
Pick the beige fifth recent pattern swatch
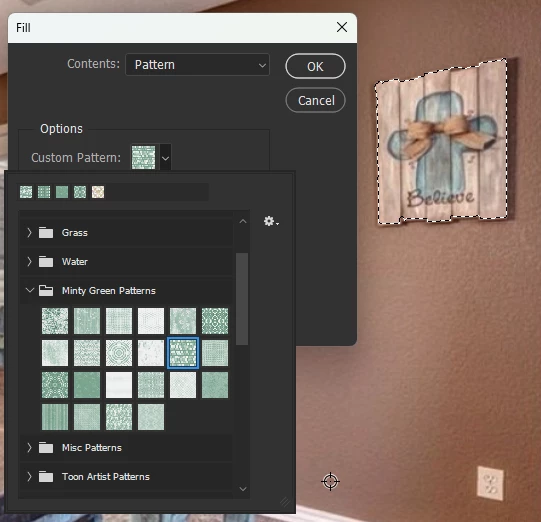pos(98,192)
